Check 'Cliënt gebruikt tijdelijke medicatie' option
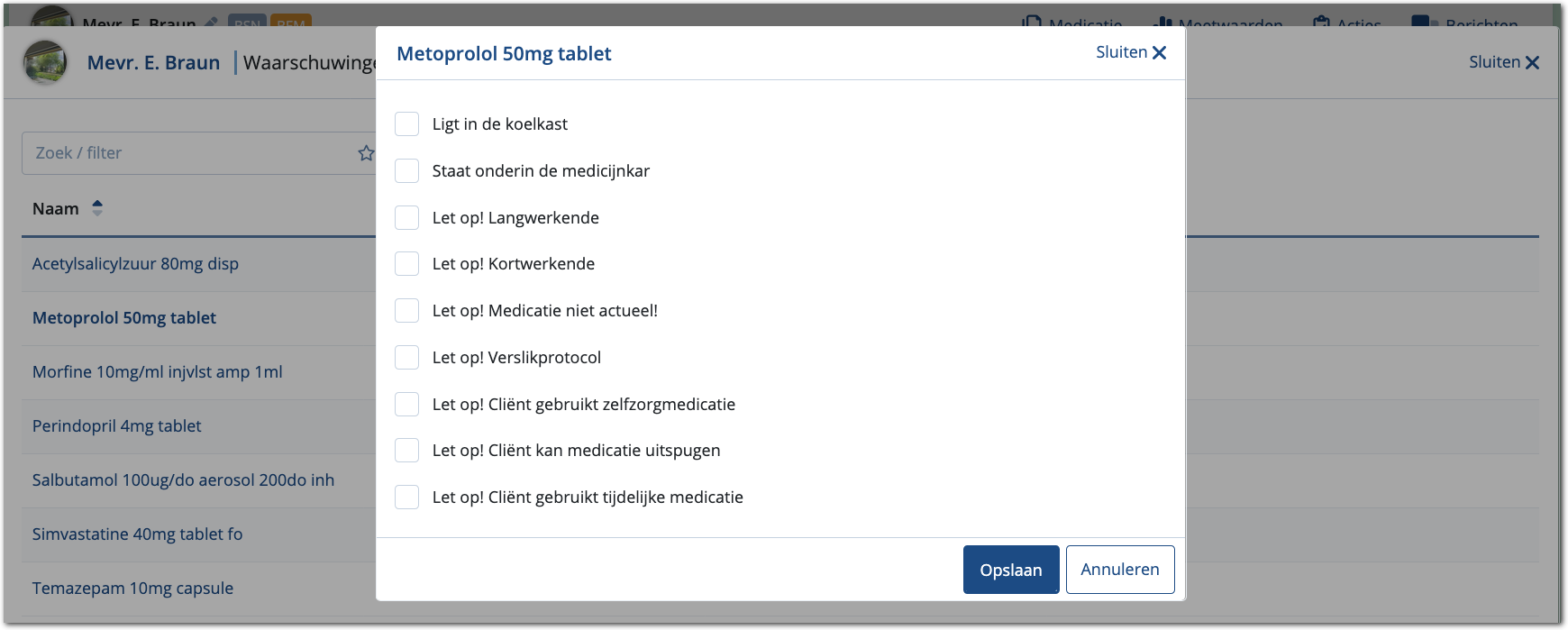Viewport: 1568px width, 630px height. (407, 498)
